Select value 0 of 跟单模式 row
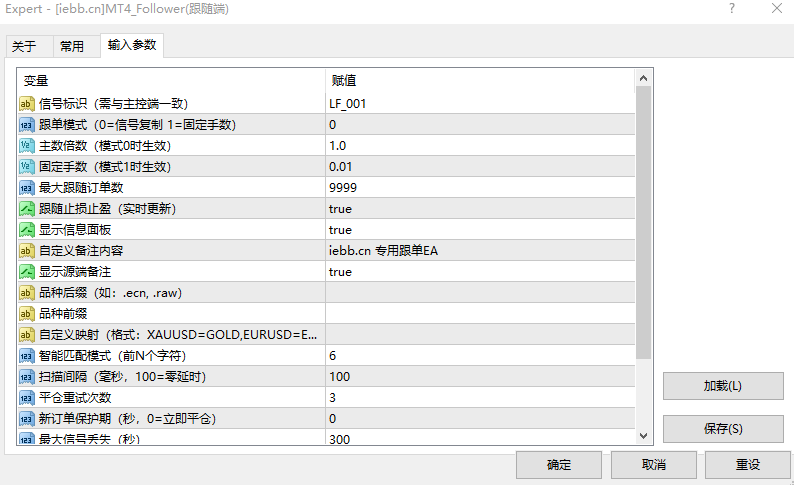The width and height of the screenshot is (794, 485). tap(480, 125)
